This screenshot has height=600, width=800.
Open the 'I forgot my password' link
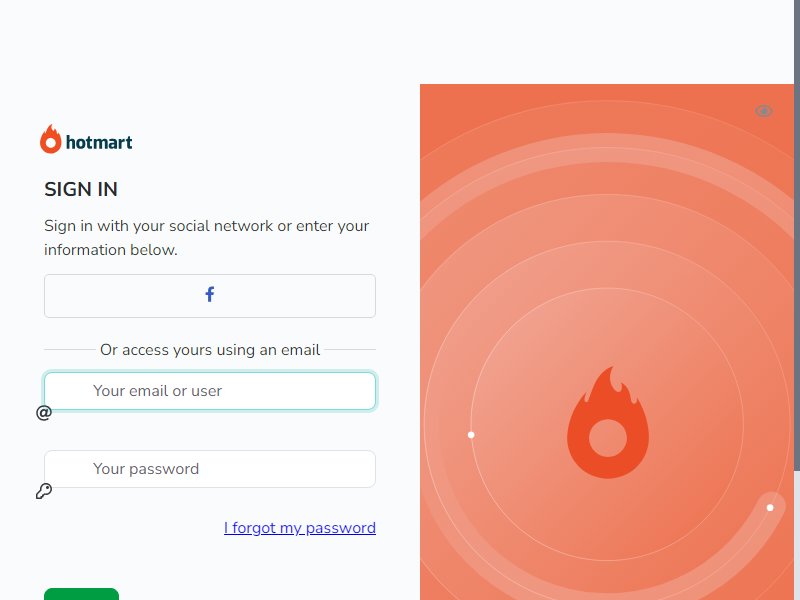click(300, 528)
